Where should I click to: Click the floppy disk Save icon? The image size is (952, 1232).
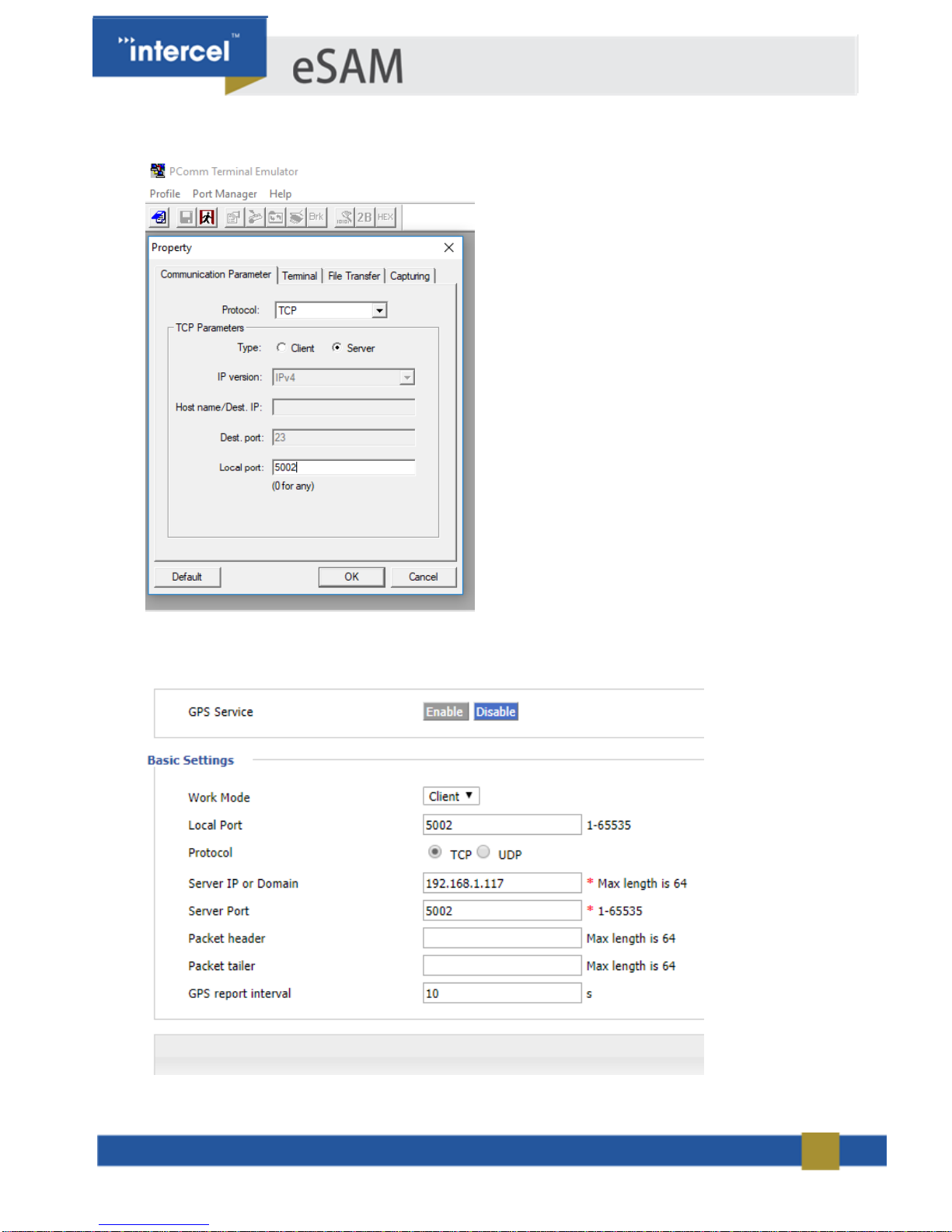click(186, 218)
